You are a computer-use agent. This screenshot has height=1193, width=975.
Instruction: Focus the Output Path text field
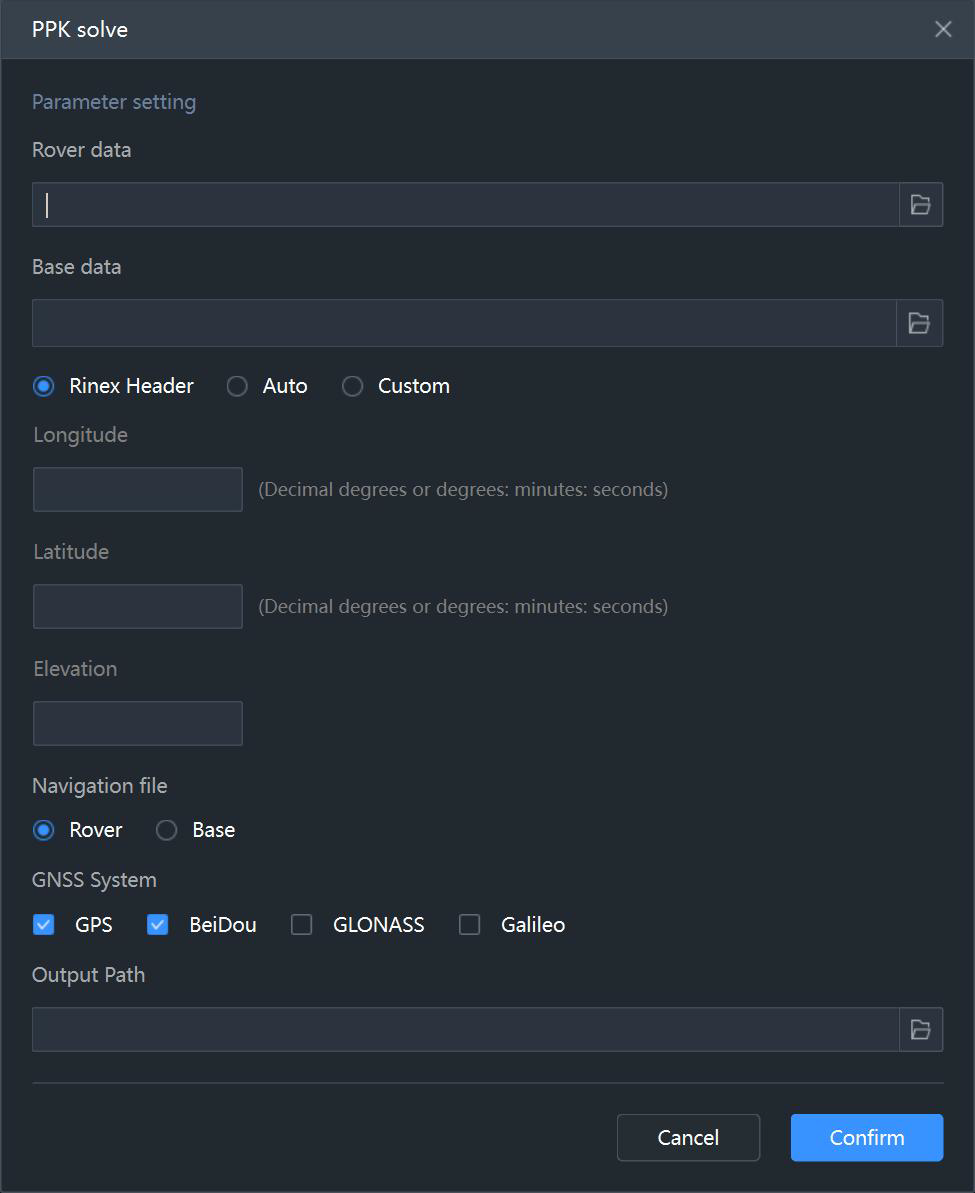tap(466, 1029)
